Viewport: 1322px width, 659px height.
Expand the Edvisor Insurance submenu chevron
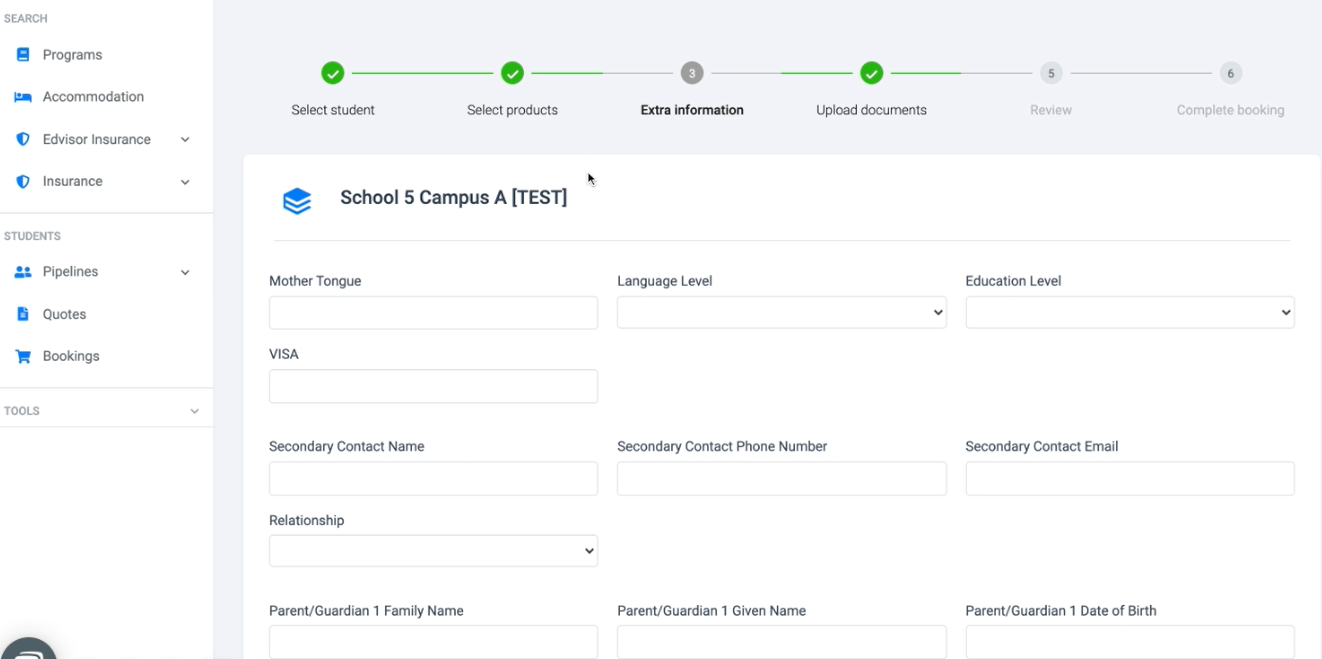pos(185,140)
